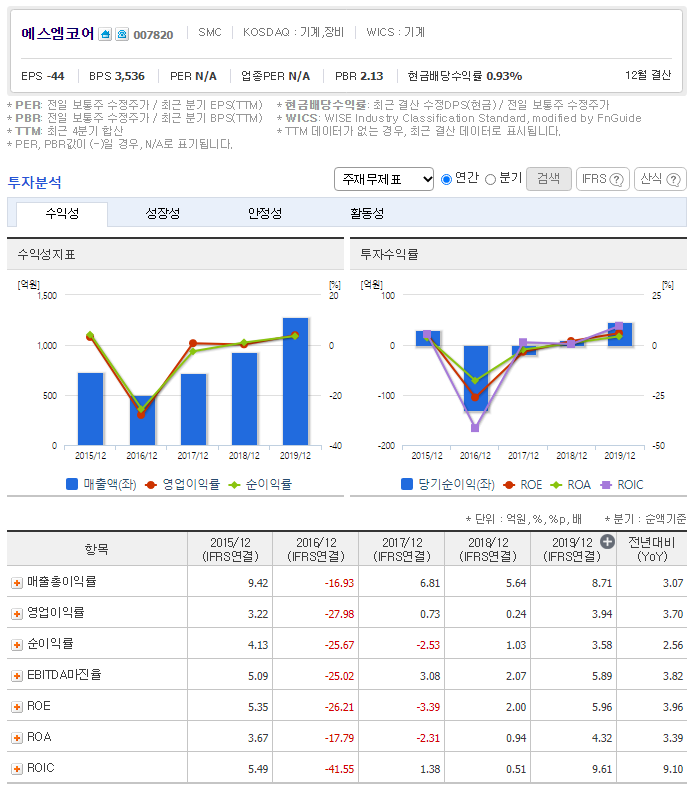Open the 주재무제표 dropdown
The width and height of the screenshot is (695, 789).
(384, 179)
